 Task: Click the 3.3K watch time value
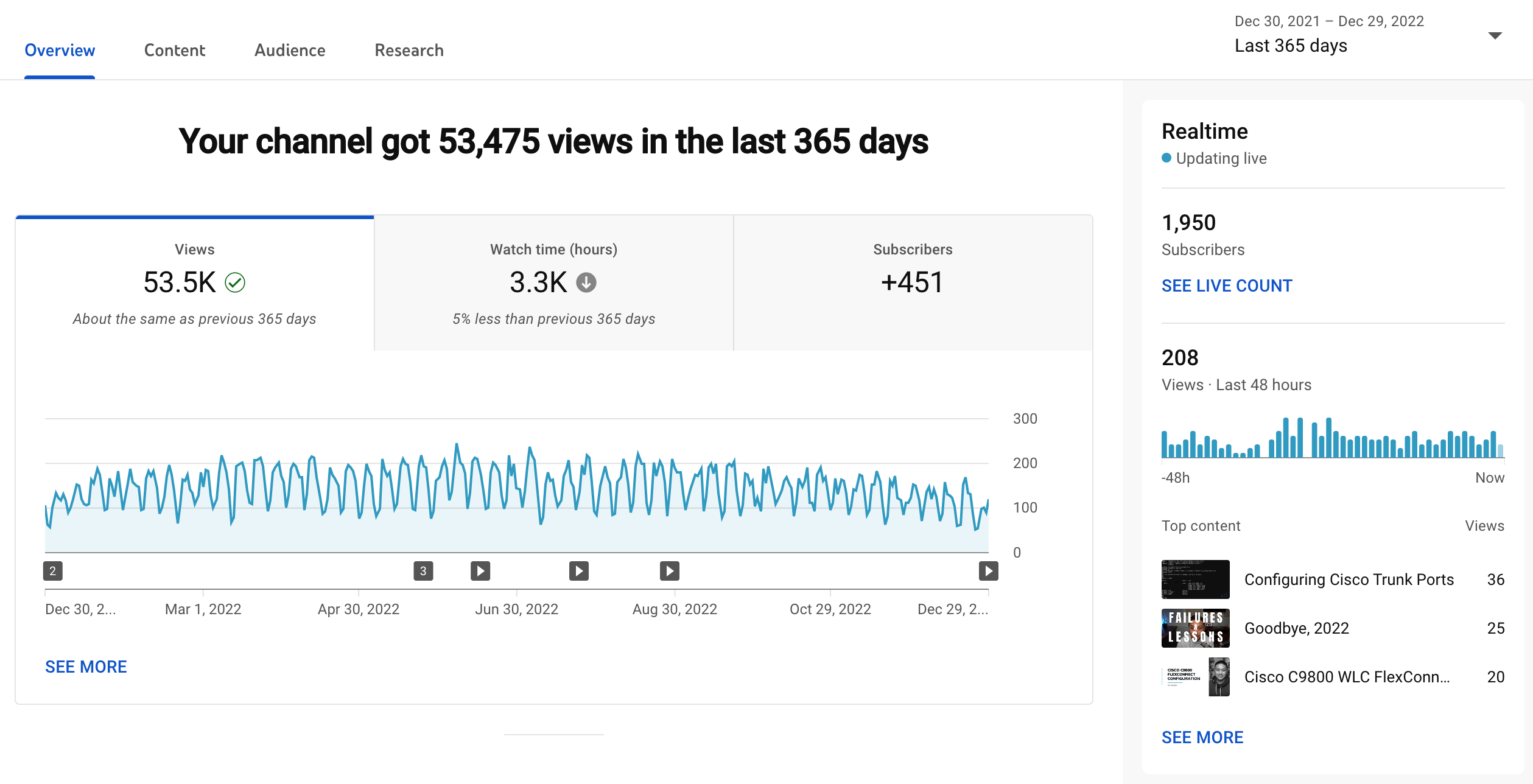pos(538,282)
